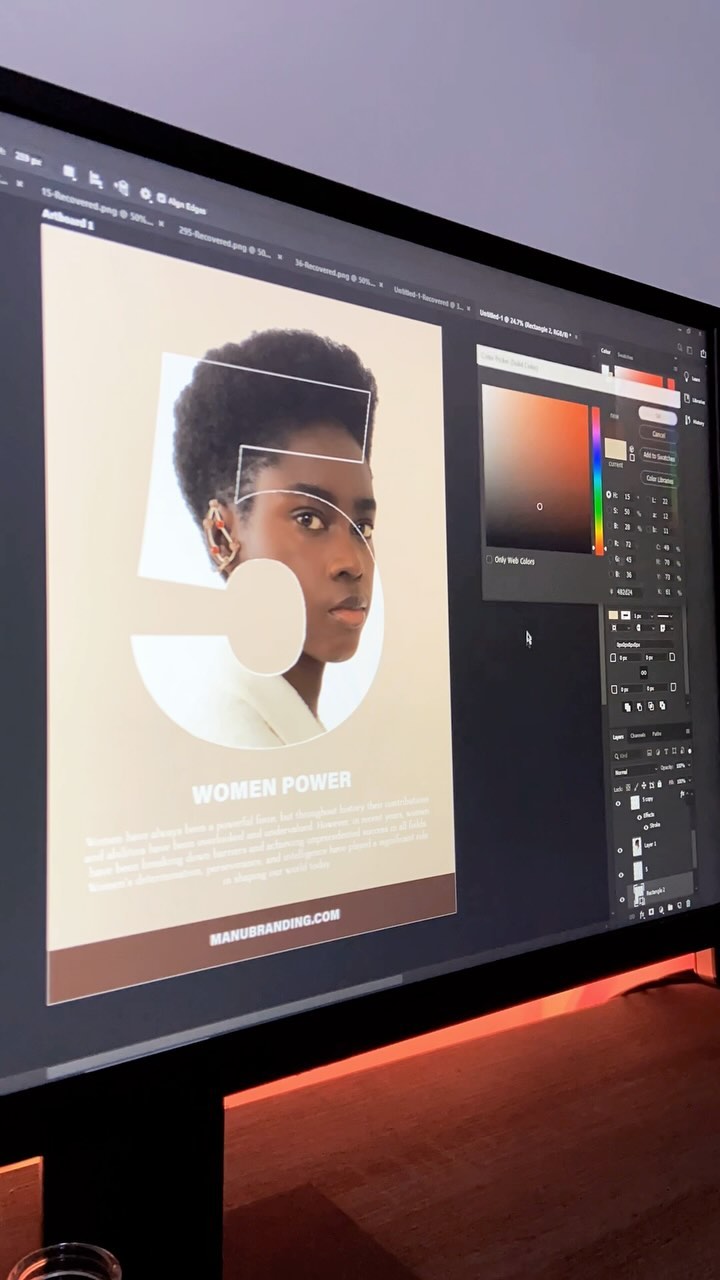Close the 295-Recovered.png tab
This screenshot has height=1280, width=720.
(279, 257)
